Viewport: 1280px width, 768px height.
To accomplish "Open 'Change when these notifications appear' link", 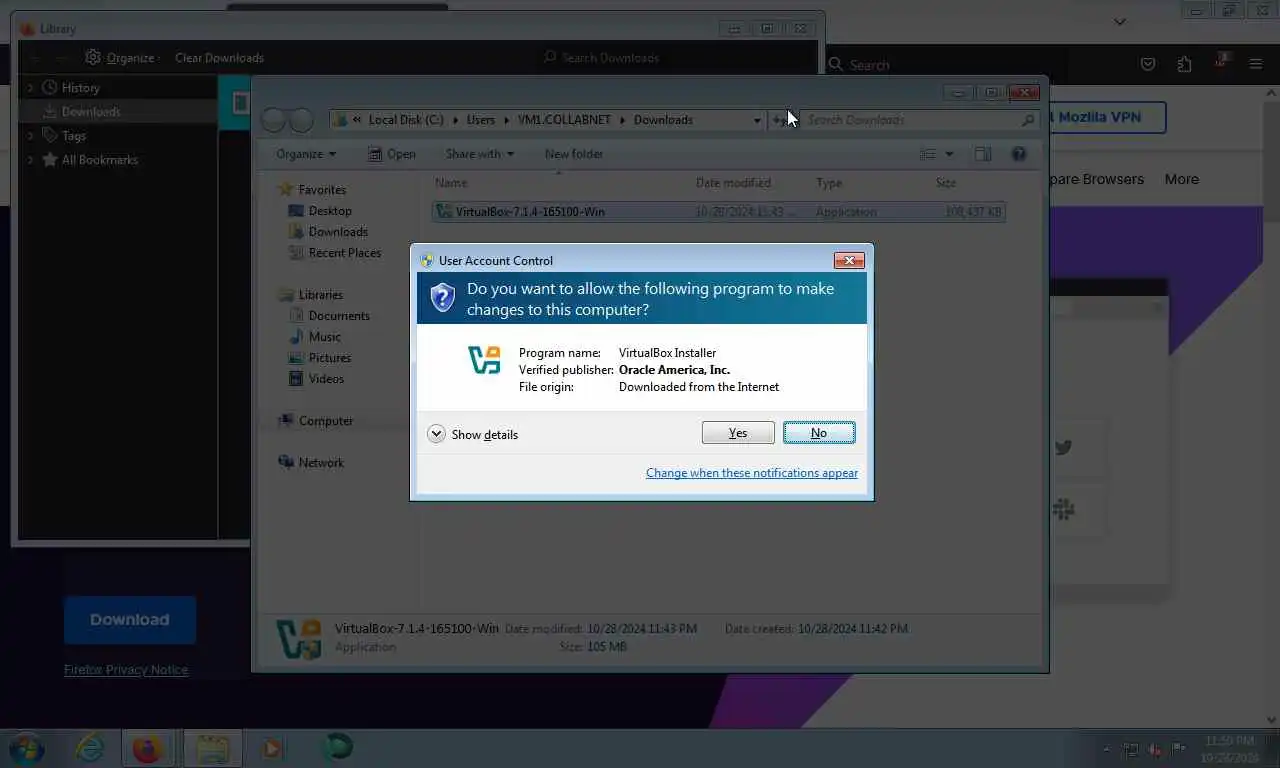I will (752, 473).
